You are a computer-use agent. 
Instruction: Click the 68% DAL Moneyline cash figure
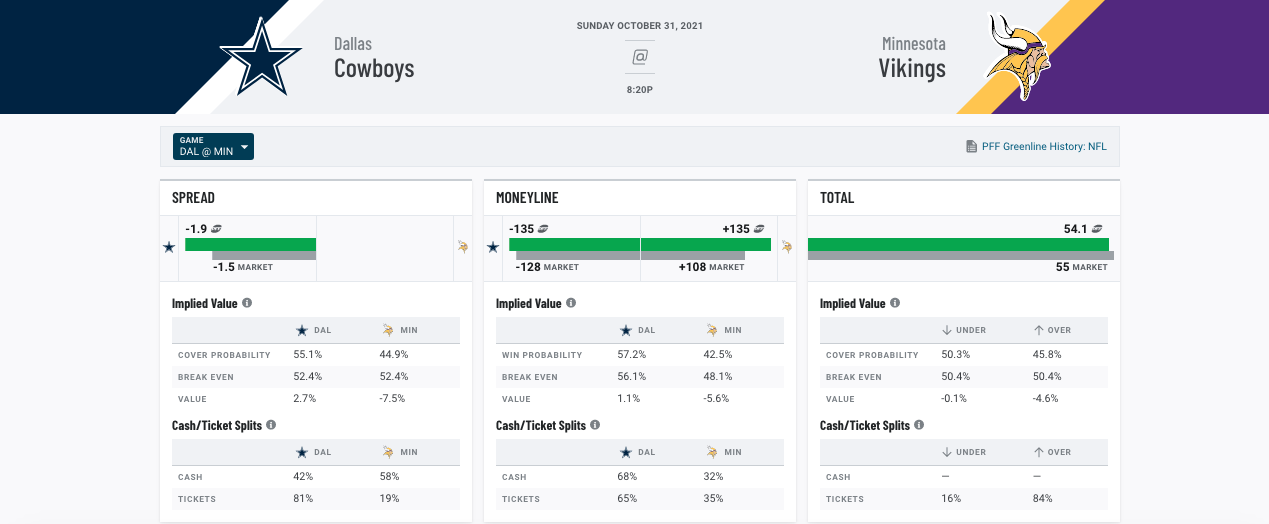click(627, 476)
